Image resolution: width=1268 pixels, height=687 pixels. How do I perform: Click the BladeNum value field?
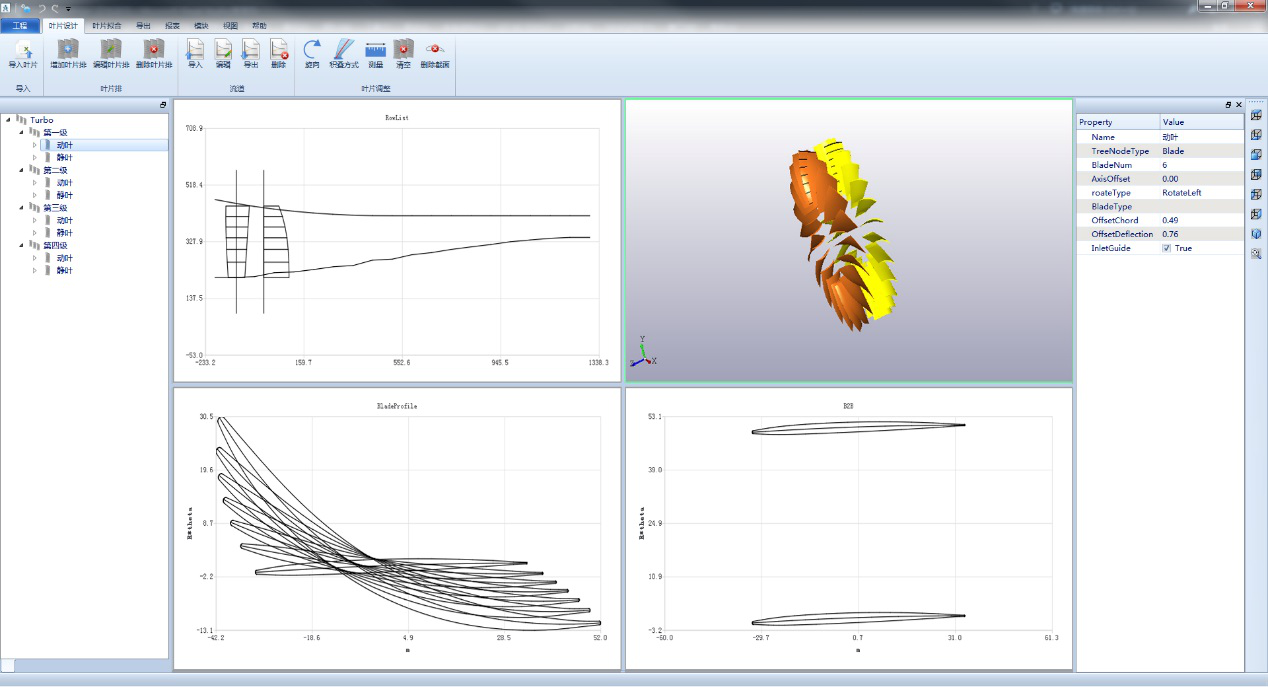point(1202,165)
